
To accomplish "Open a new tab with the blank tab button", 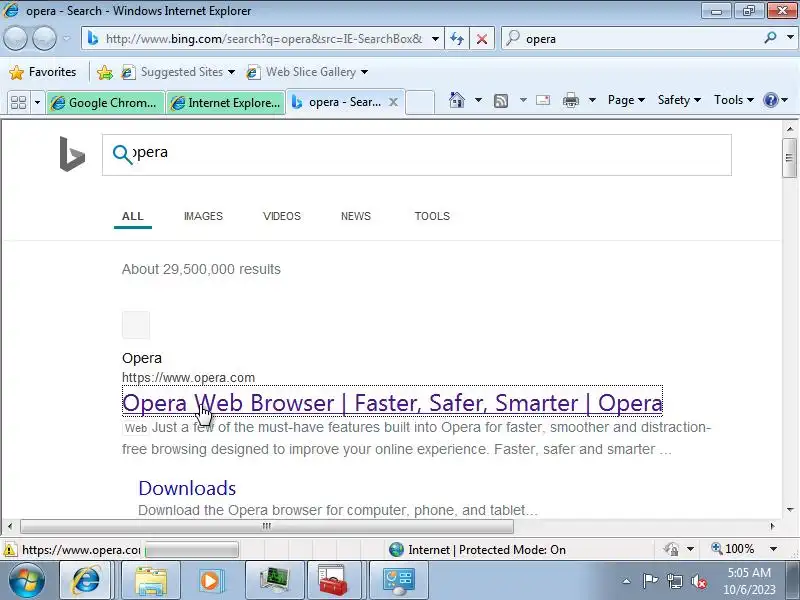I will click(420, 102).
